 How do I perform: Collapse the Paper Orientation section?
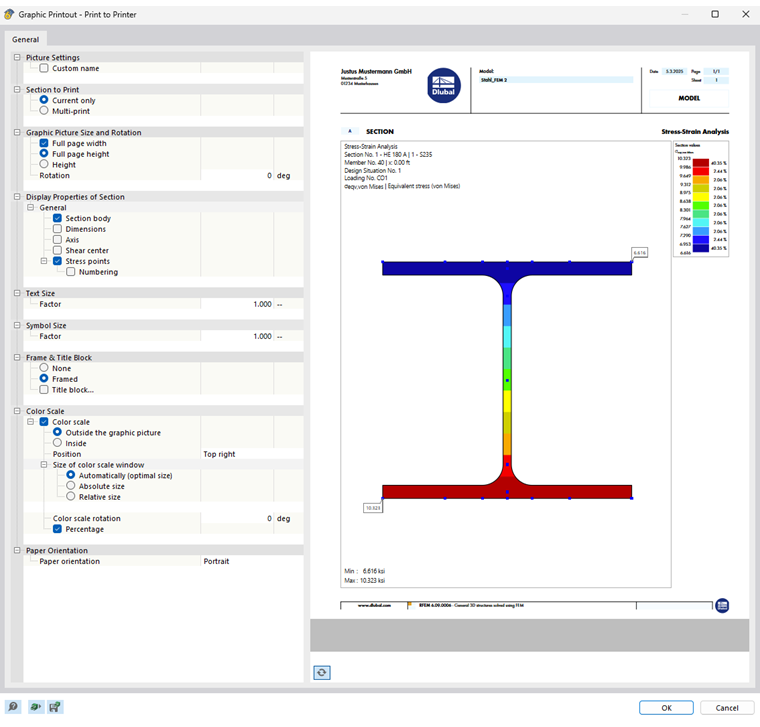tap(17, 551)
